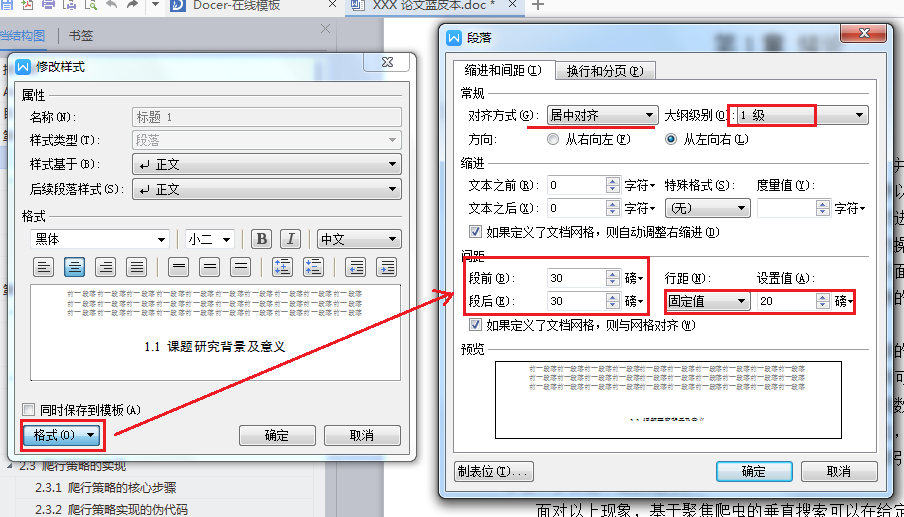Open 特殊格式 (无) dropdown
Viewport: 904px width, 517px height.
pyautogui.click(x=707, y=208)
